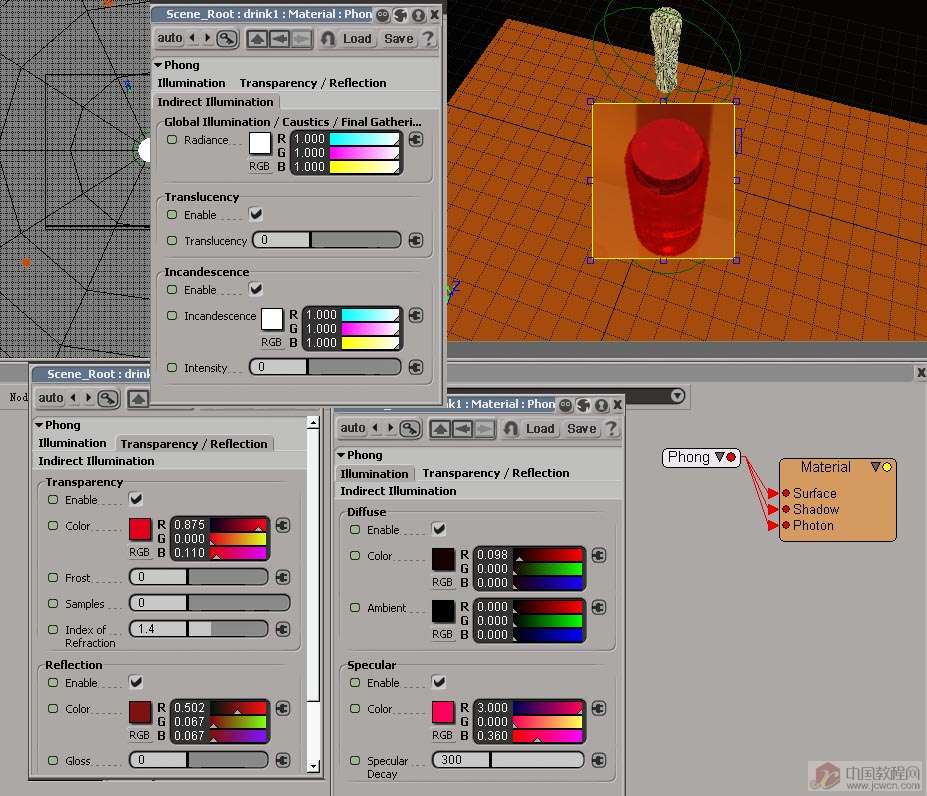Click the key icon in the Translucency window toolbar
Viewport: 927px width, 796px height.
tap(227, 39)
